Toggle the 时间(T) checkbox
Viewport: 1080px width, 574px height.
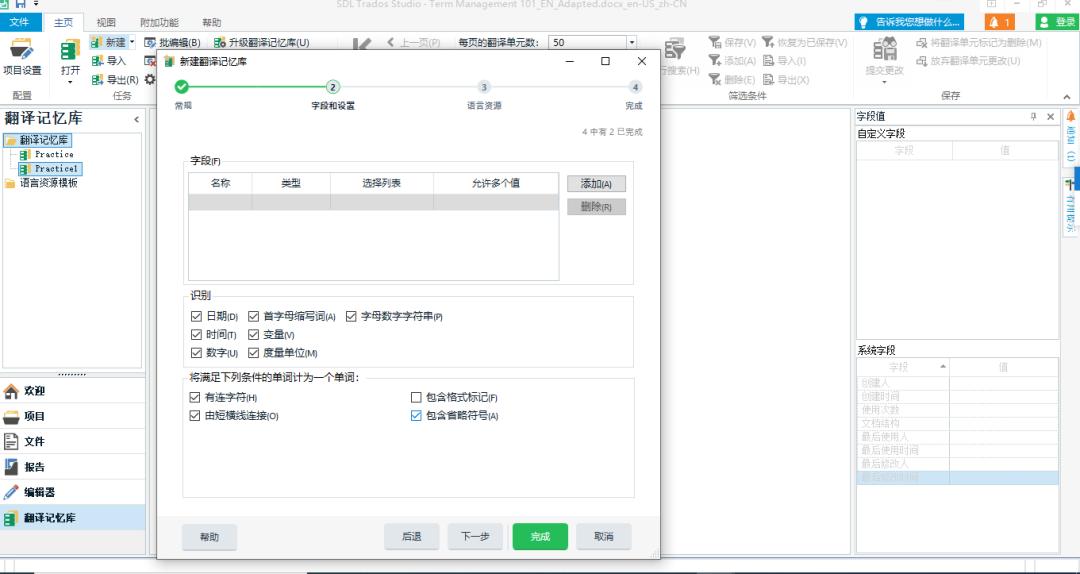coord(196,334)
